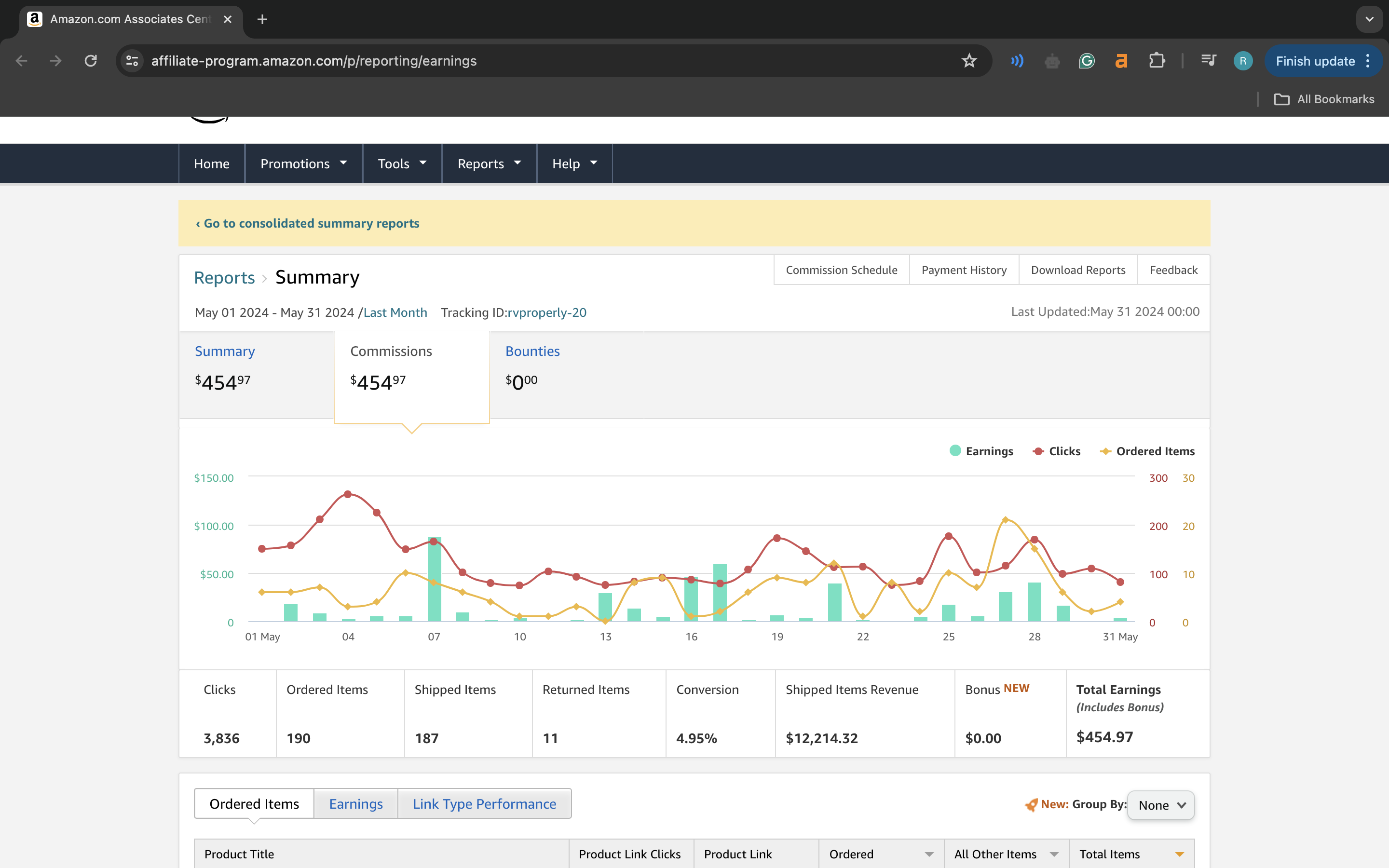Viewport: 1389px width, 868px height.
Task: Open the Grammarly extension icon
Action: (x=1087, y=61)
